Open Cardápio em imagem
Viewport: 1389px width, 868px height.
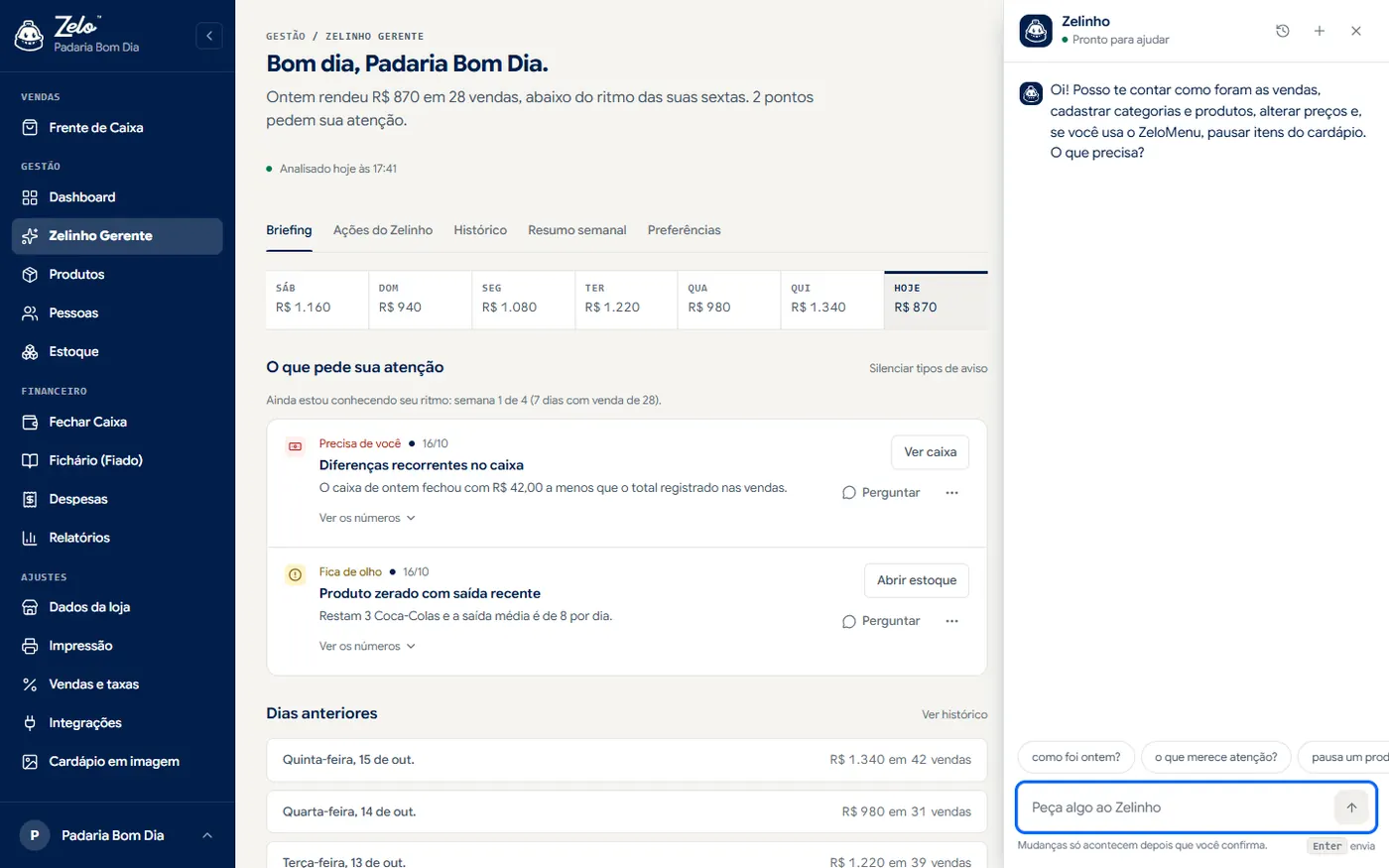click(x=117, y=763)
